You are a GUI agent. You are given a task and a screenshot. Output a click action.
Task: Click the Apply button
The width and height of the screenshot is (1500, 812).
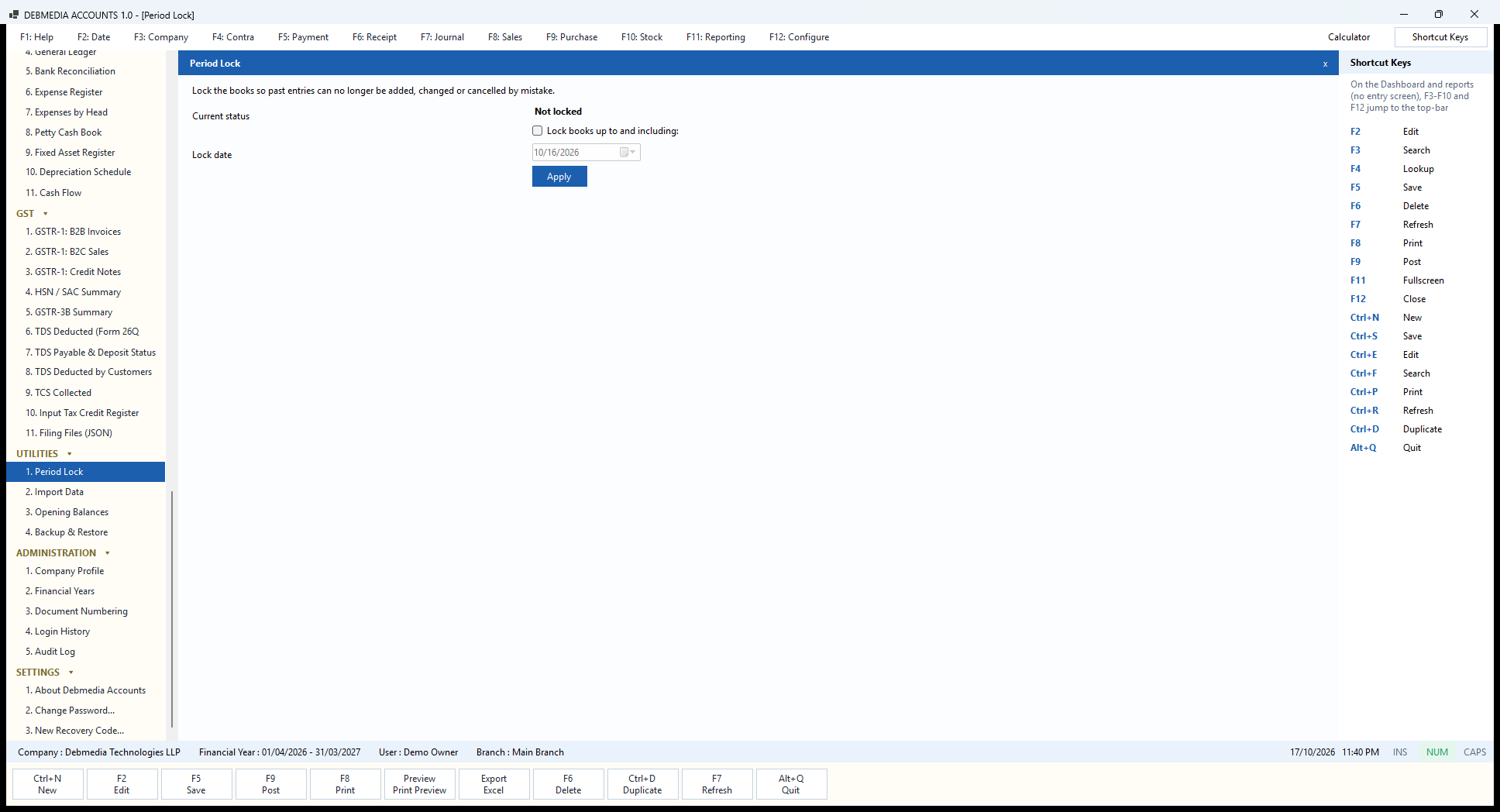[559, 177]
